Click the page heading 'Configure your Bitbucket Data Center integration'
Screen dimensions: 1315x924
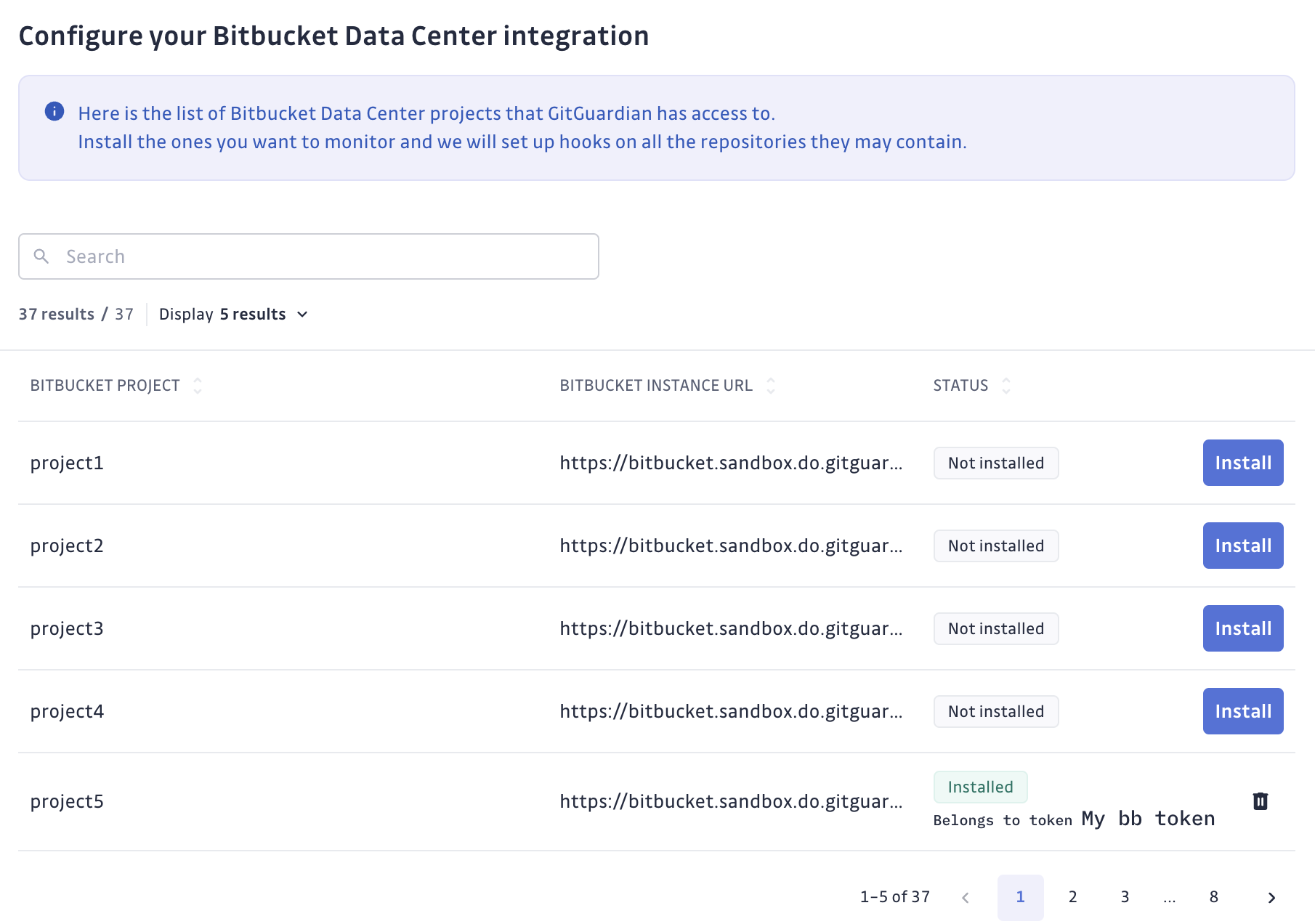[333, 36]
